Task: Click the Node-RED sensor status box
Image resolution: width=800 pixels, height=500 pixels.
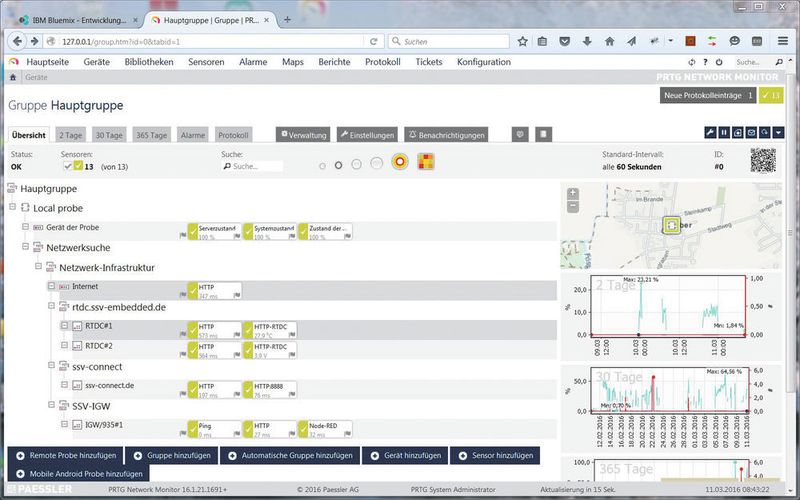Action: click(x=325, y=429)
